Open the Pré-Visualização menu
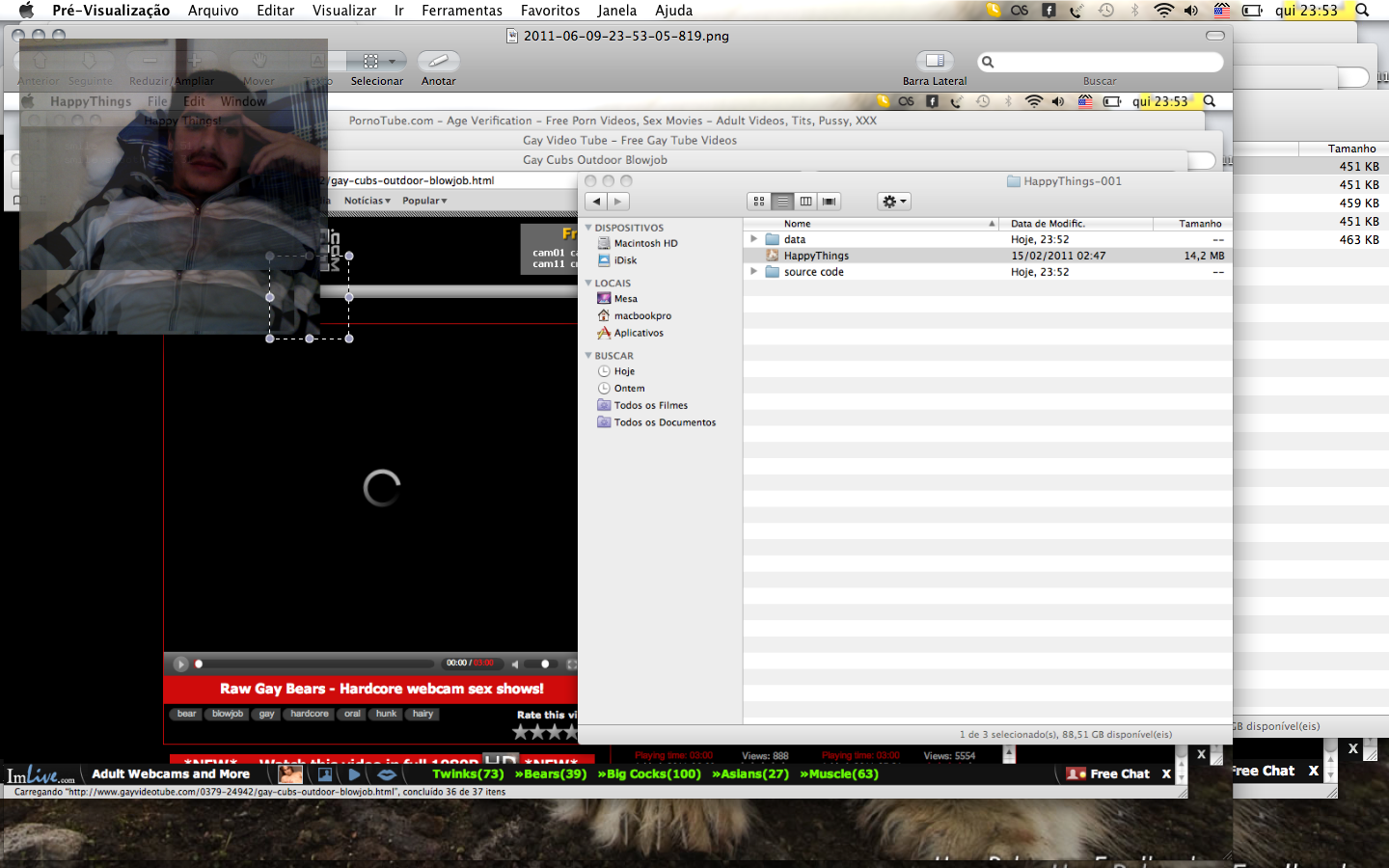The image size is (1389, 868). tap(111, 11)
